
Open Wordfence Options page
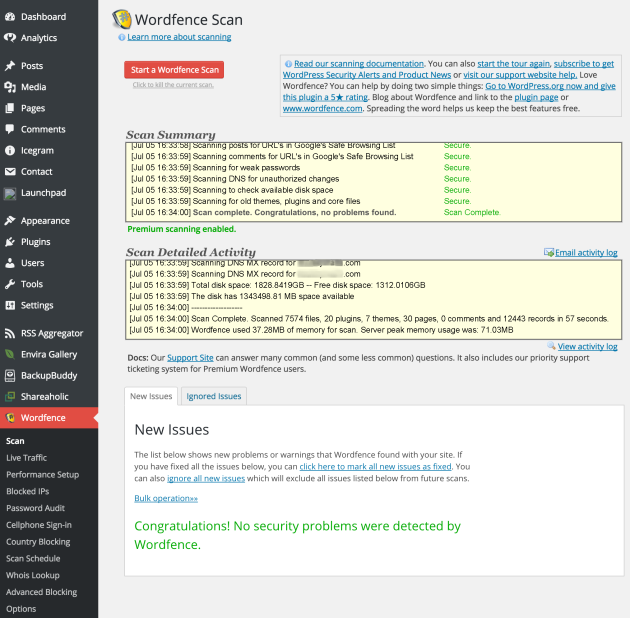[x=21, y=609]
